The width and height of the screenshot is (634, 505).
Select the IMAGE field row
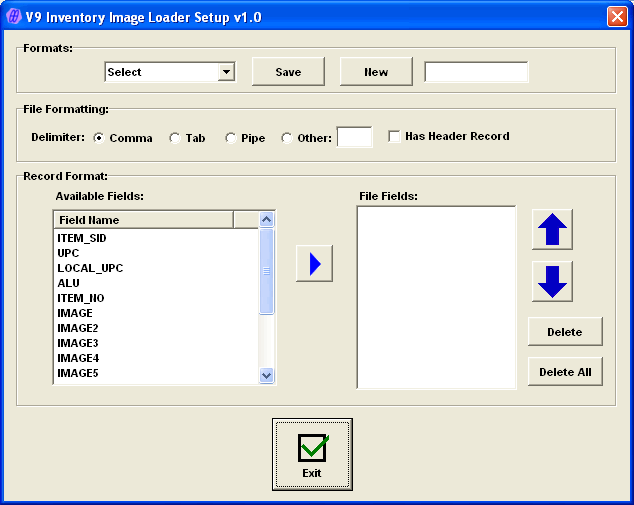tap(156, 313)
